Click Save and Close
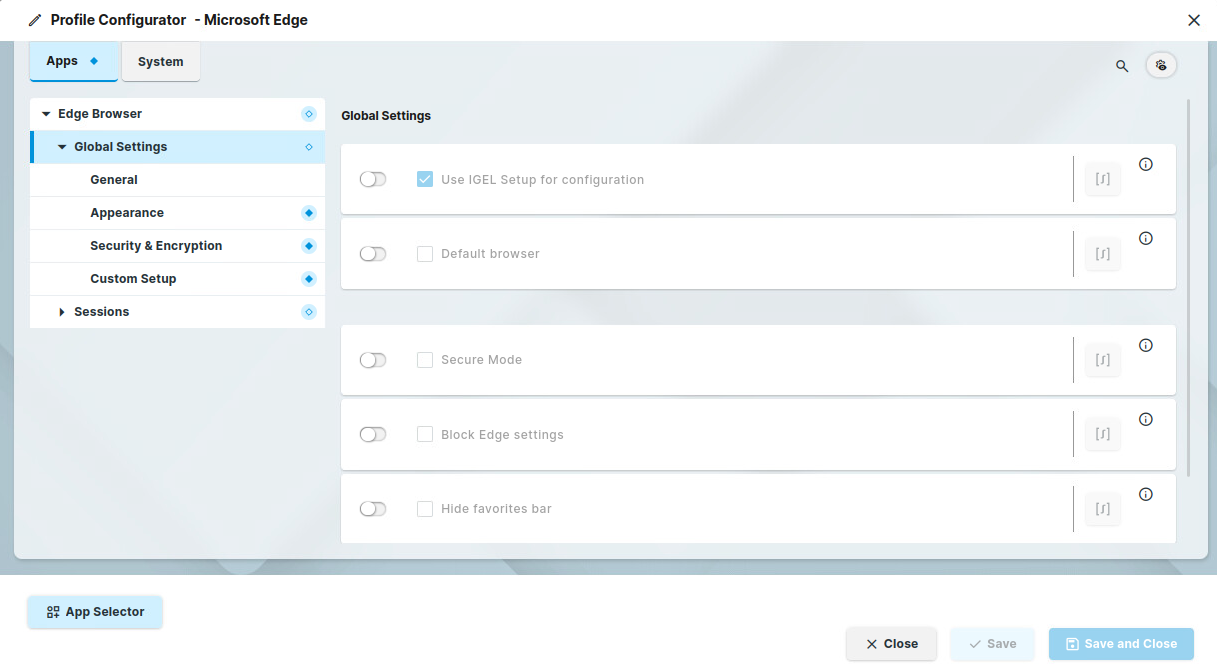1217x669 pixels. (1120, 643)
